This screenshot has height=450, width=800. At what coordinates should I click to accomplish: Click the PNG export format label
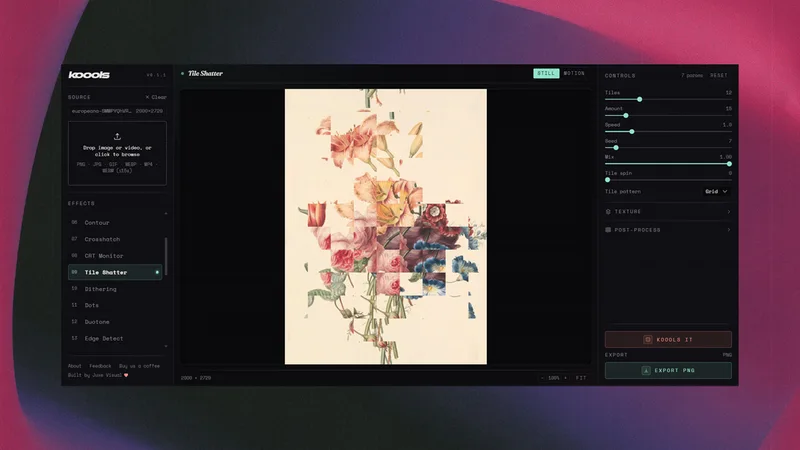point(727,355)
